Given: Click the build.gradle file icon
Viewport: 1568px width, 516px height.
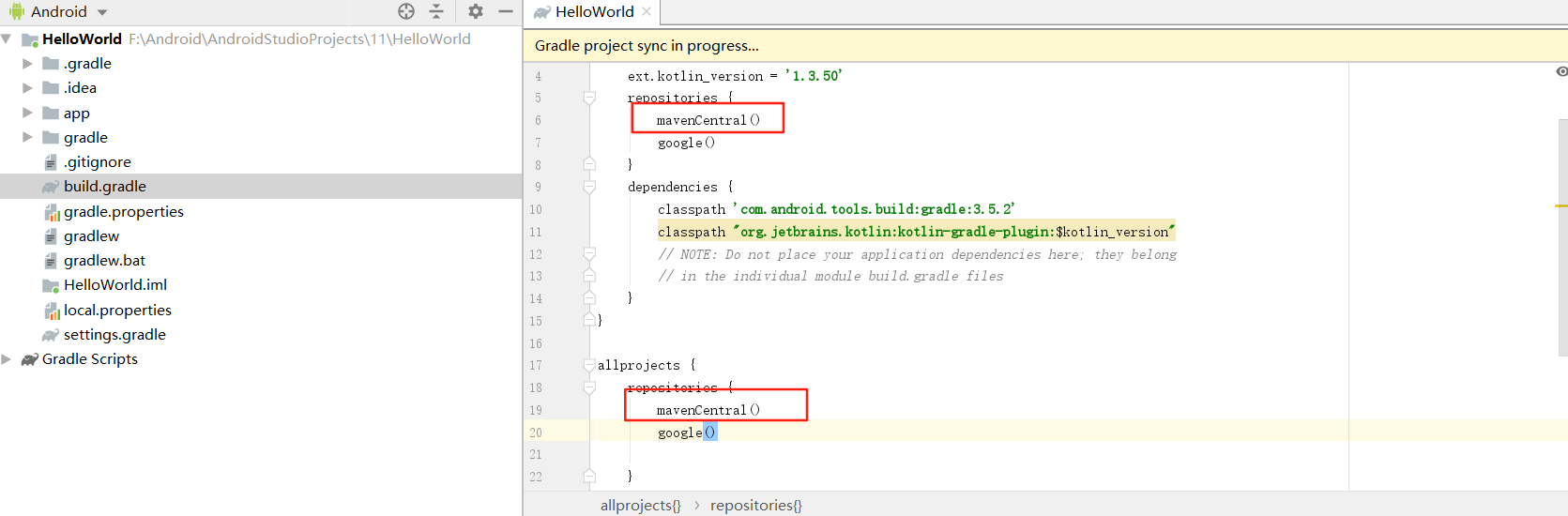Looking at the screenshot, I should click(x=51, y=187).
